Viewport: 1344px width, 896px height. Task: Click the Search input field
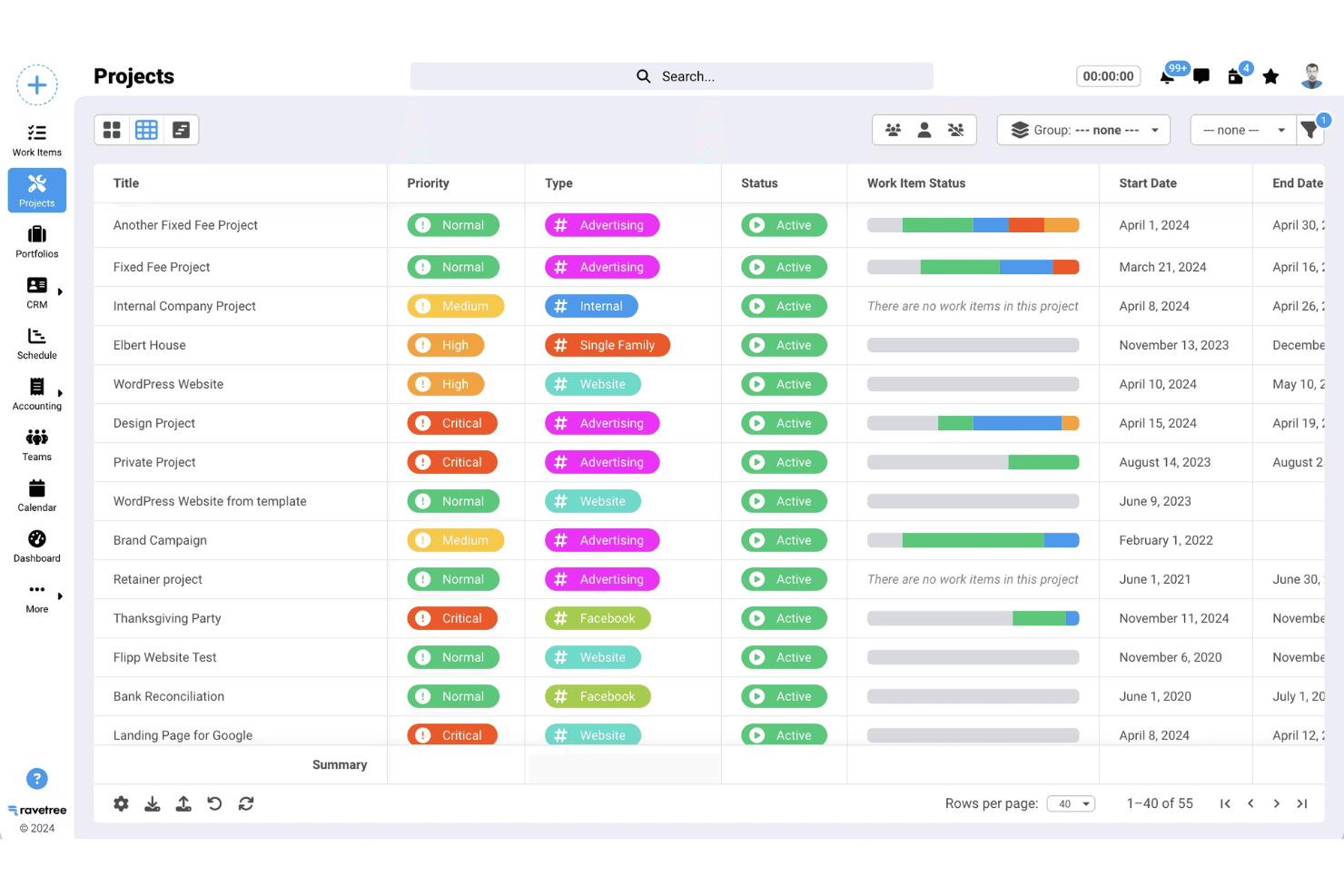(672, 76)
